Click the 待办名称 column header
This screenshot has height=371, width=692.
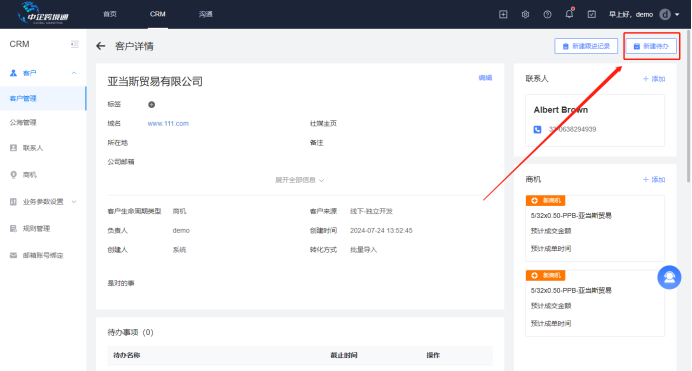click(x=127, y=355)
